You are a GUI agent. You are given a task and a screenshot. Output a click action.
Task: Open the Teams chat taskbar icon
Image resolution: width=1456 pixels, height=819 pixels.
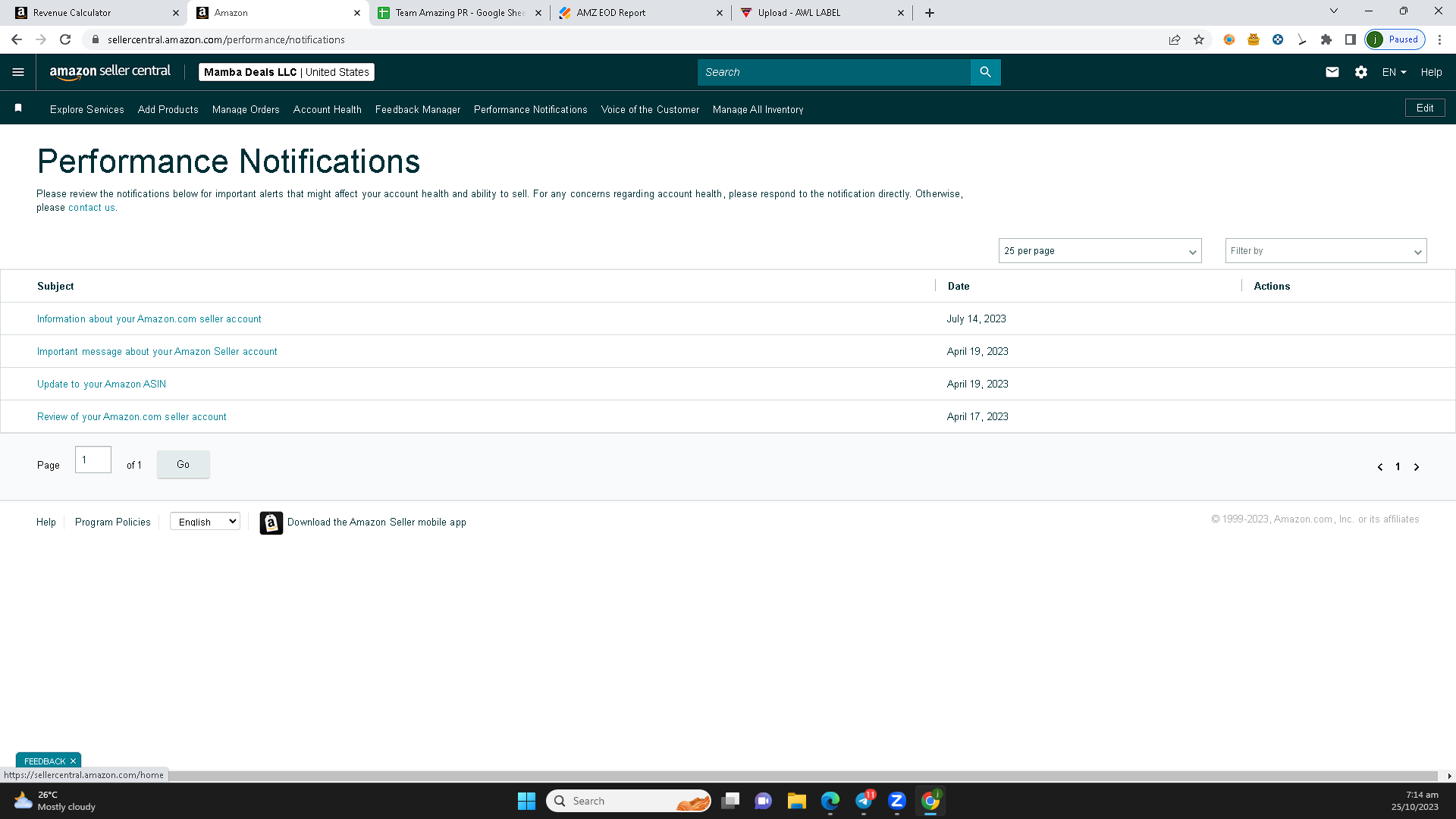[763, 801]
